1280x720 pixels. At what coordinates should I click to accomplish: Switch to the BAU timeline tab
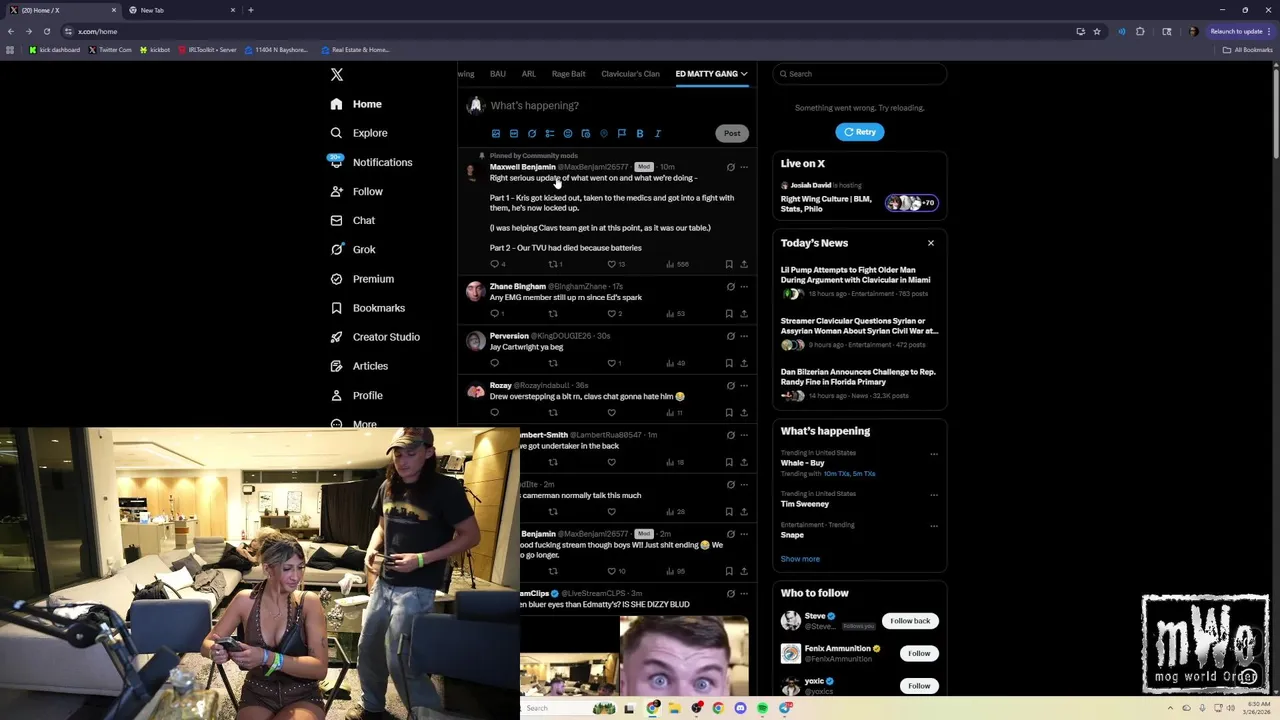click(x=497, y=74)
